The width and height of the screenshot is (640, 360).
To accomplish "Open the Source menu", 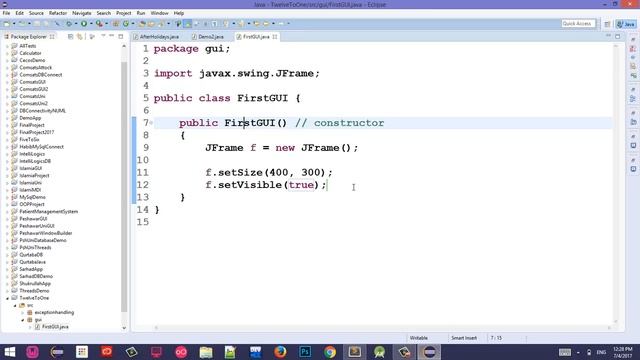I will click(36, 13).
